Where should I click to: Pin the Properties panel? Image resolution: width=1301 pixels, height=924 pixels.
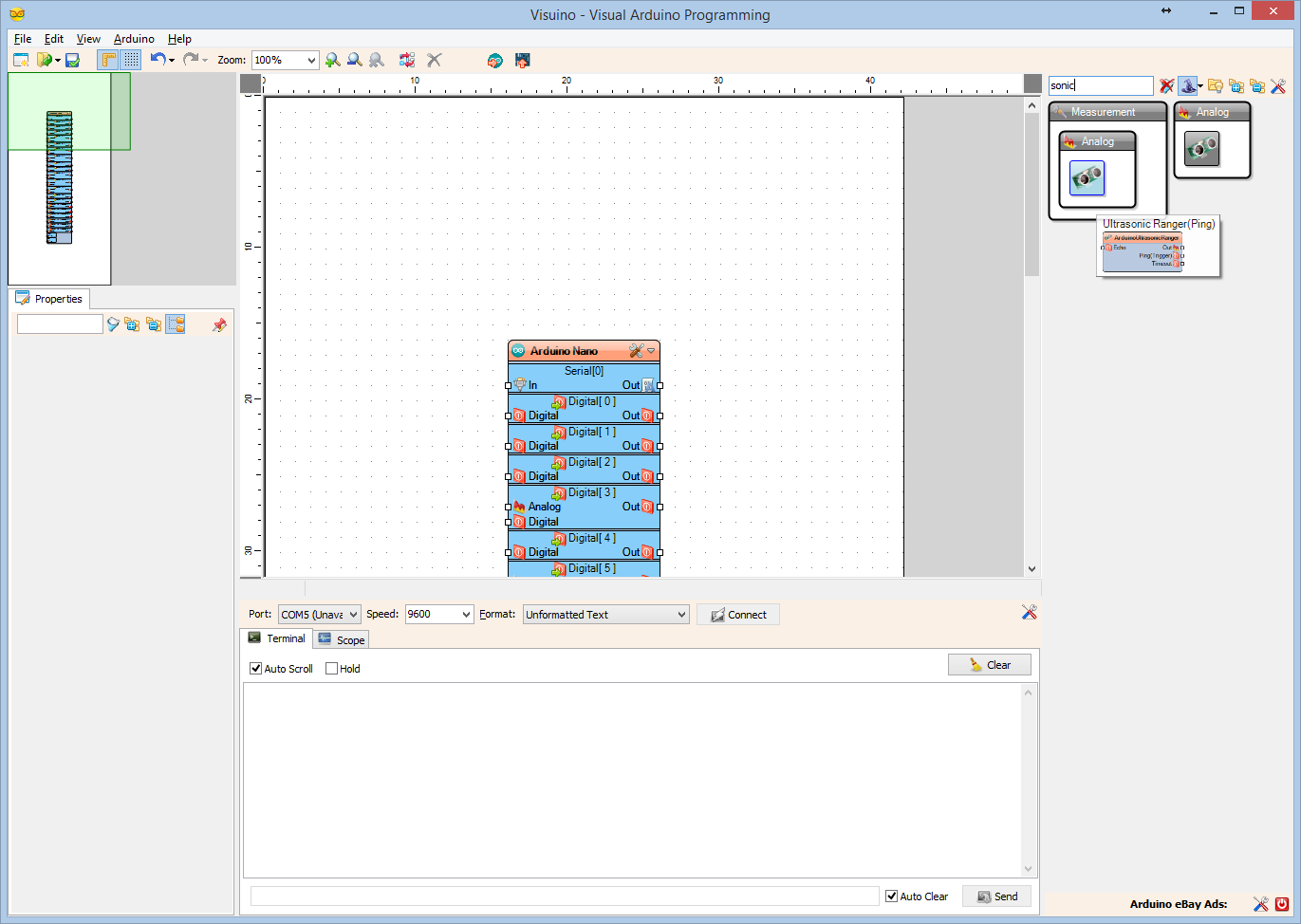click(x=219, y=323)
